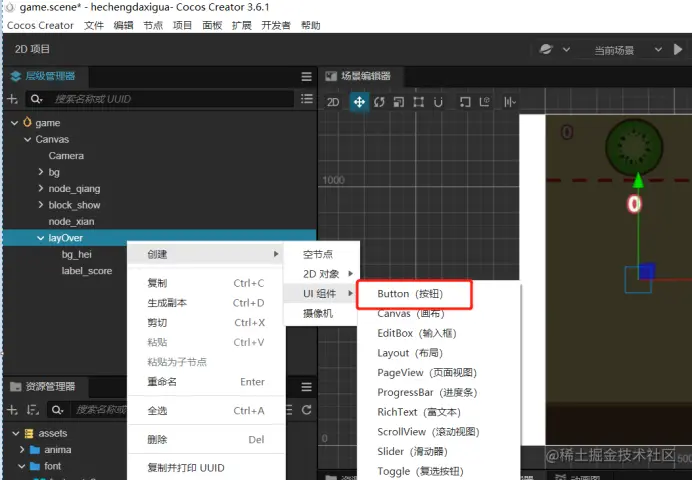Expand the anima folder
The image size is (692, 480).
22,450
